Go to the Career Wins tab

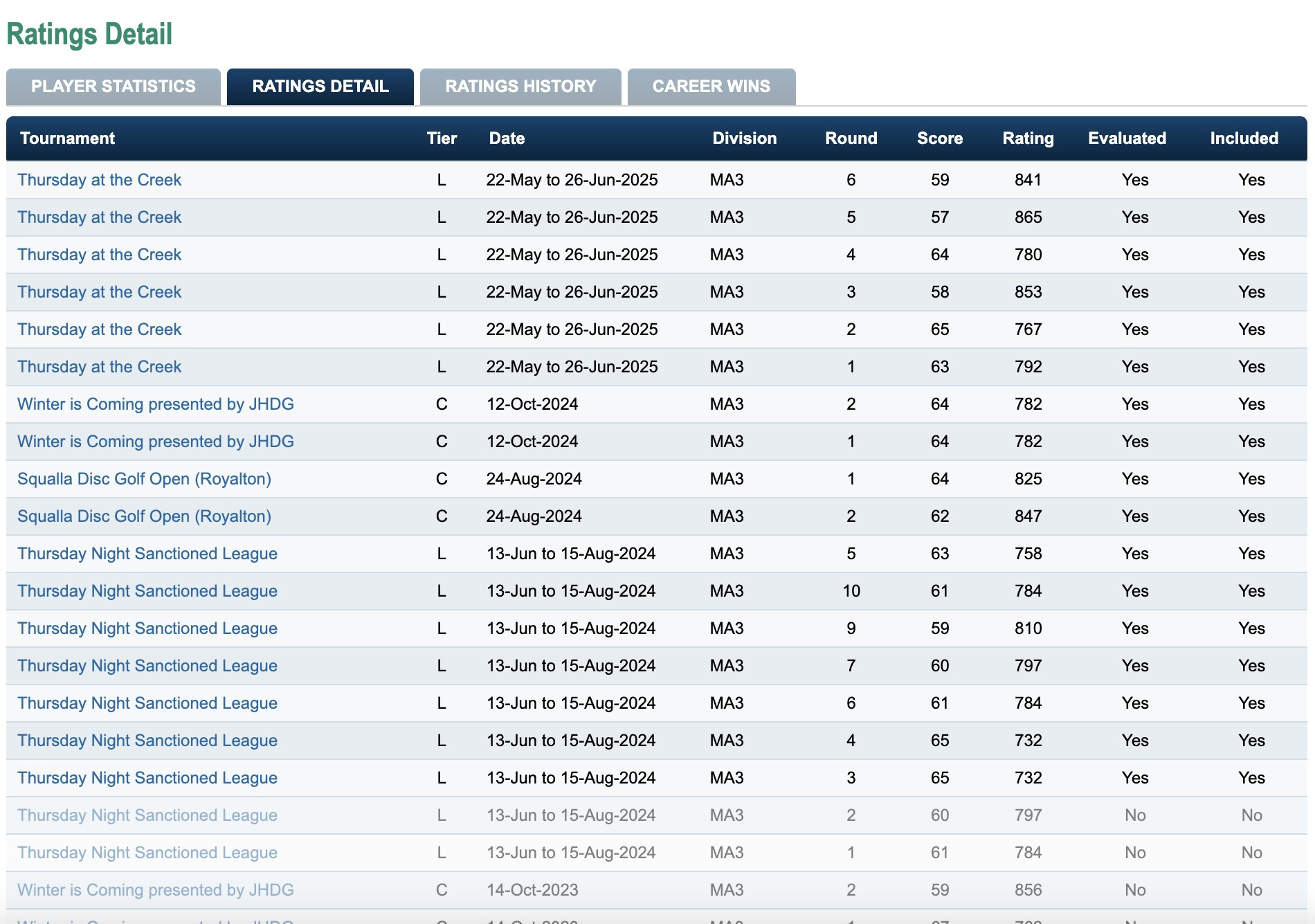coord(711,87)
